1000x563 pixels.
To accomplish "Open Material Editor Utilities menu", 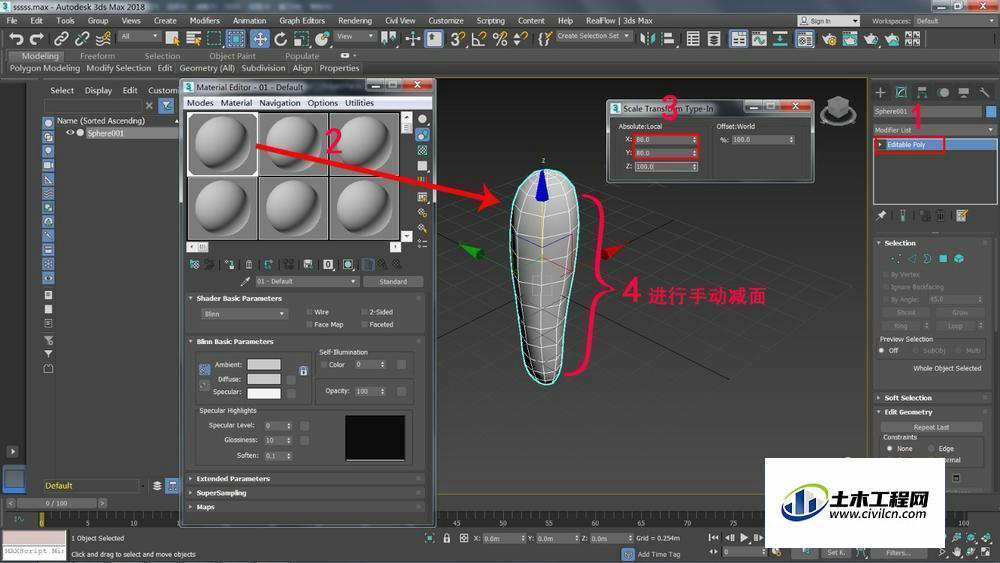I will coord(359,103).
